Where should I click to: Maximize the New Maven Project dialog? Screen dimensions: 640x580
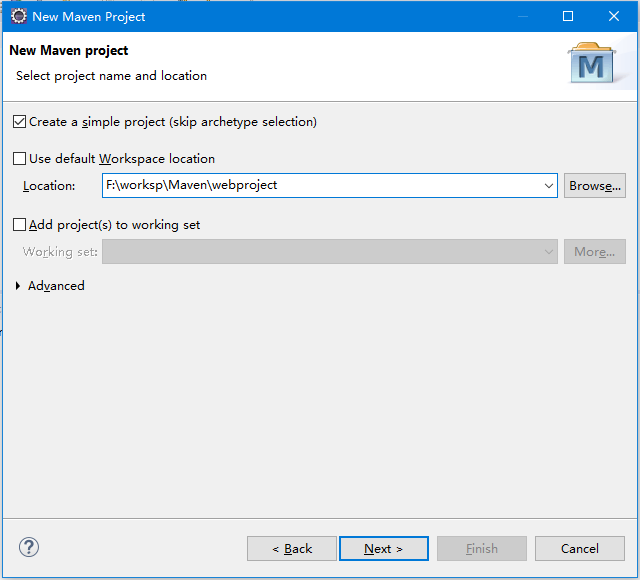tap(568, 16)
